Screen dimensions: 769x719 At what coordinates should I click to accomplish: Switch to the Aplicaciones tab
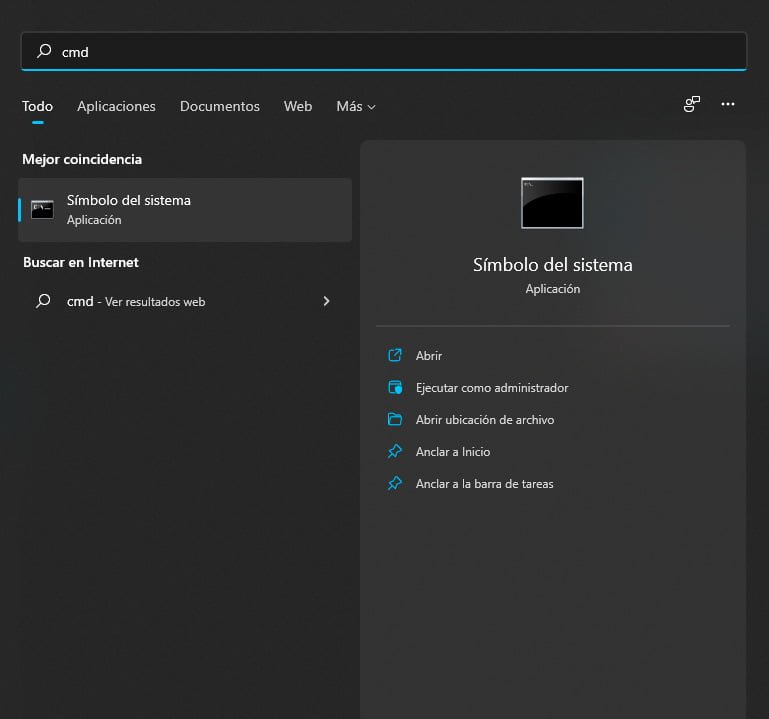(x=116, y=106)
